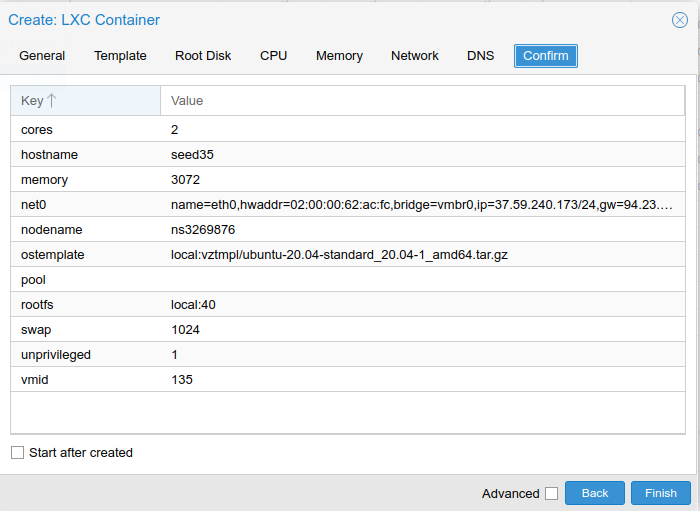Screen dimensions: 700x511
Task: Select the Confirm tab
Action: 545,56
